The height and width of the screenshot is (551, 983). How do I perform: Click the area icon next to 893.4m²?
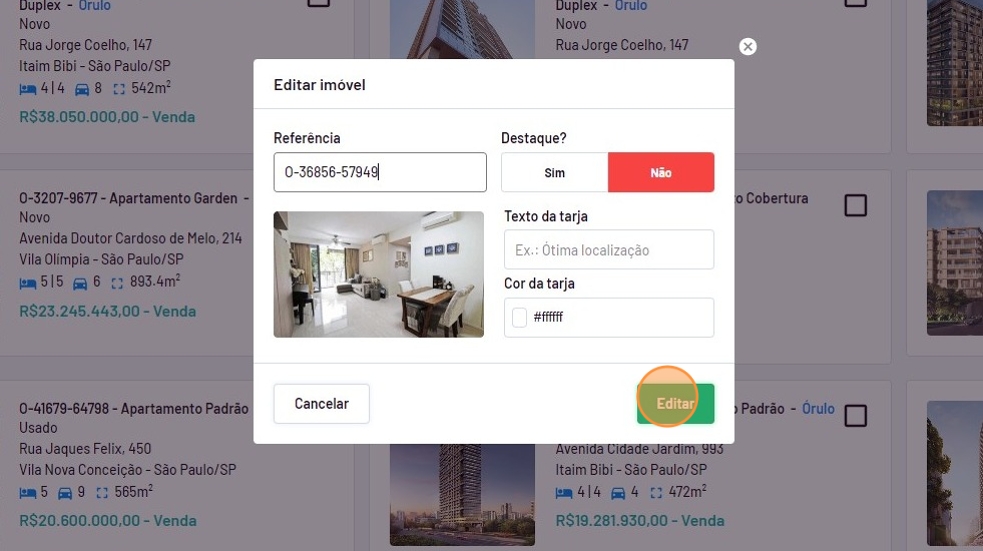(117, 283)
